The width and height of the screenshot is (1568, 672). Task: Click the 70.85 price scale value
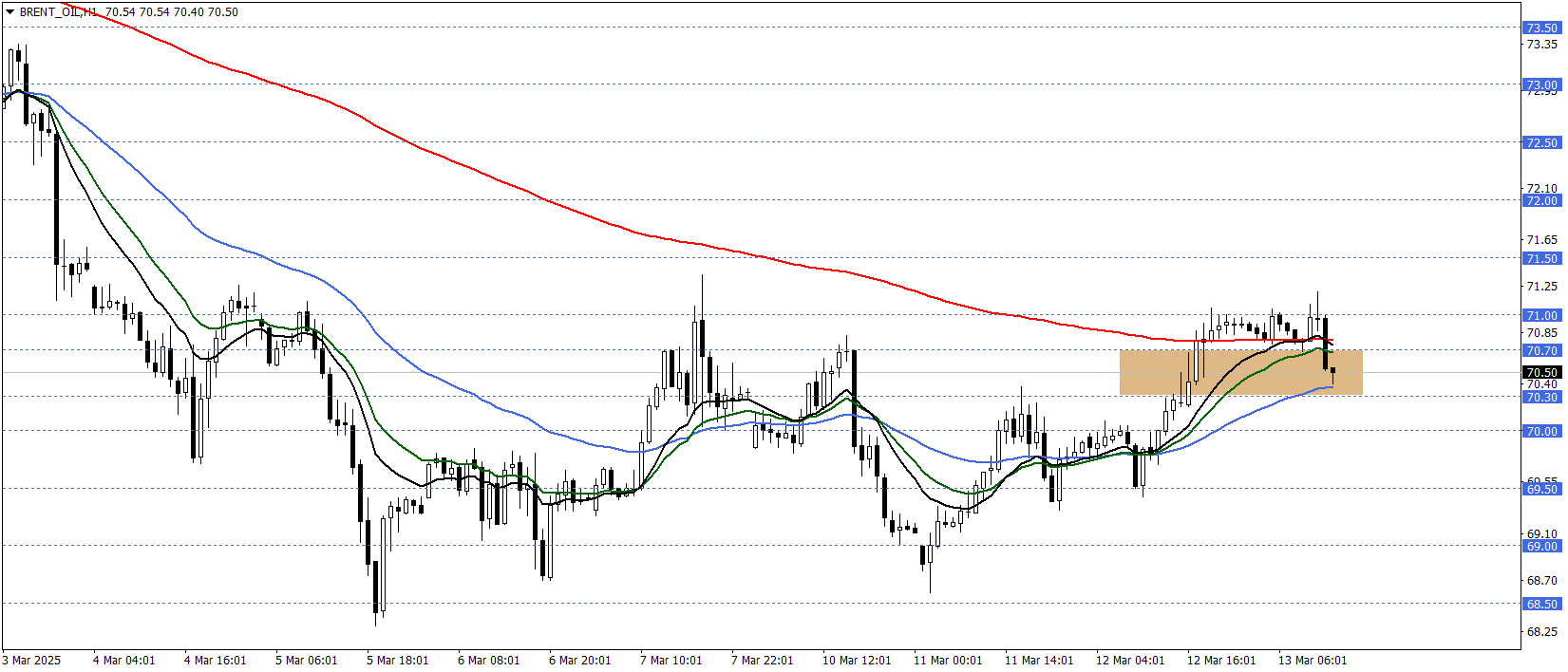[x=1541, y=333]
